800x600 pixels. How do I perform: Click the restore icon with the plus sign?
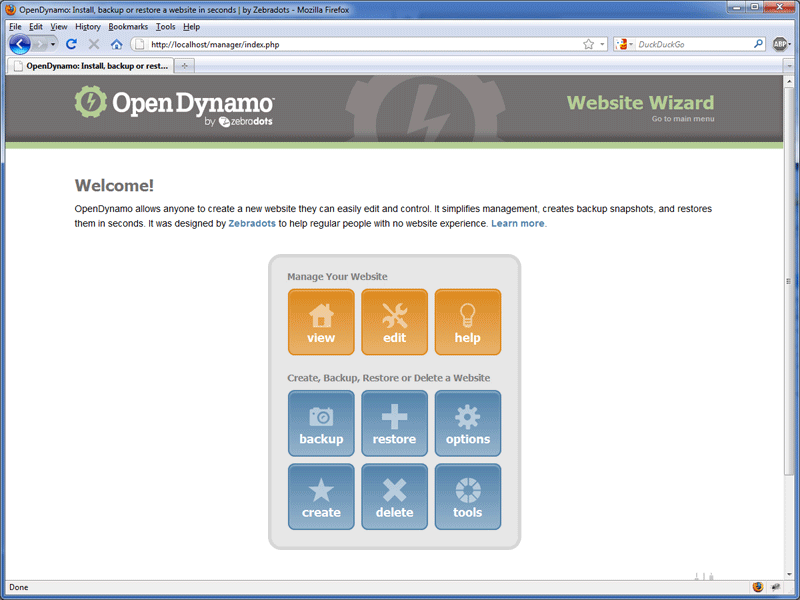click(394, 422)
